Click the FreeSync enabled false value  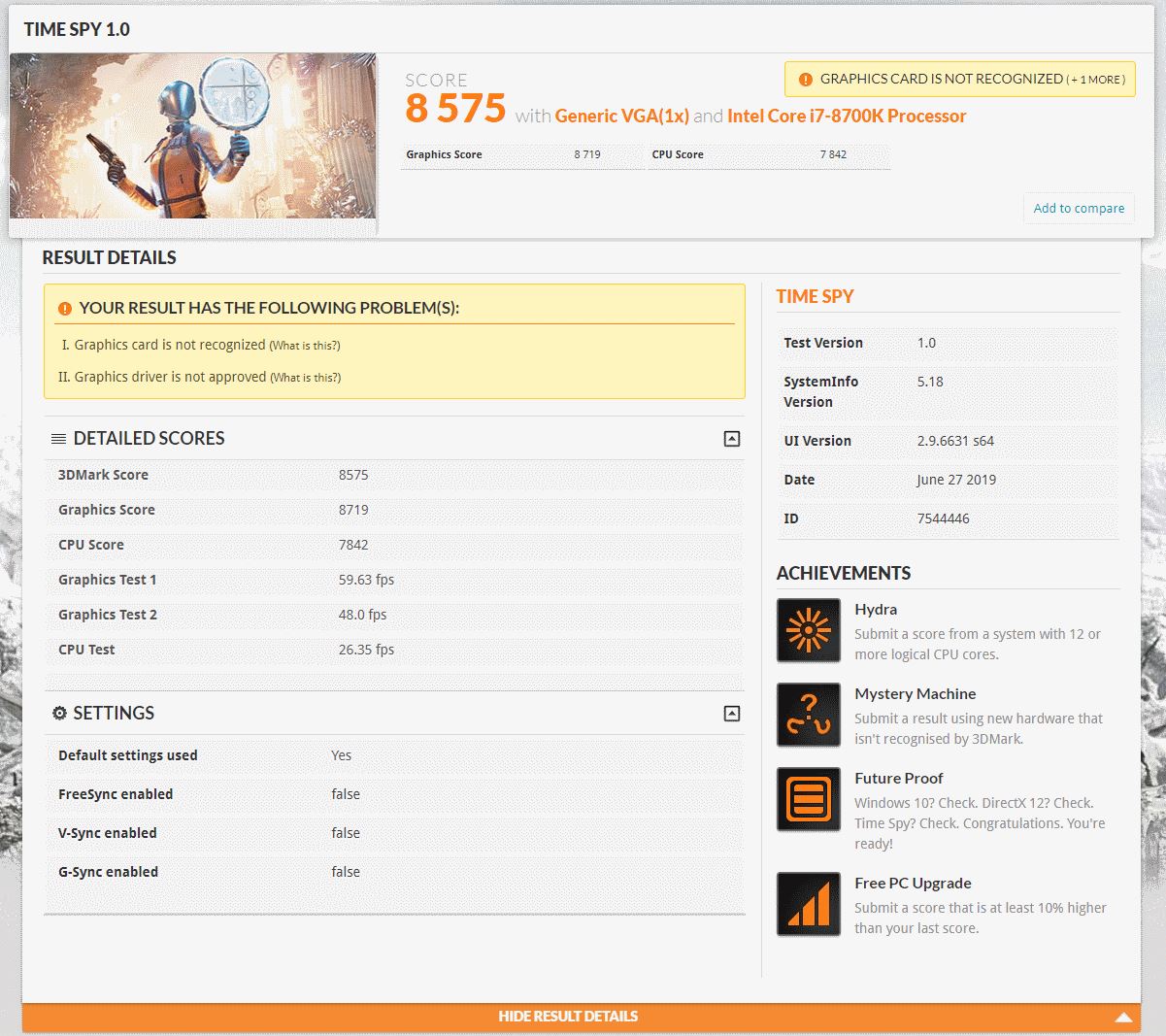coord(346,794)
